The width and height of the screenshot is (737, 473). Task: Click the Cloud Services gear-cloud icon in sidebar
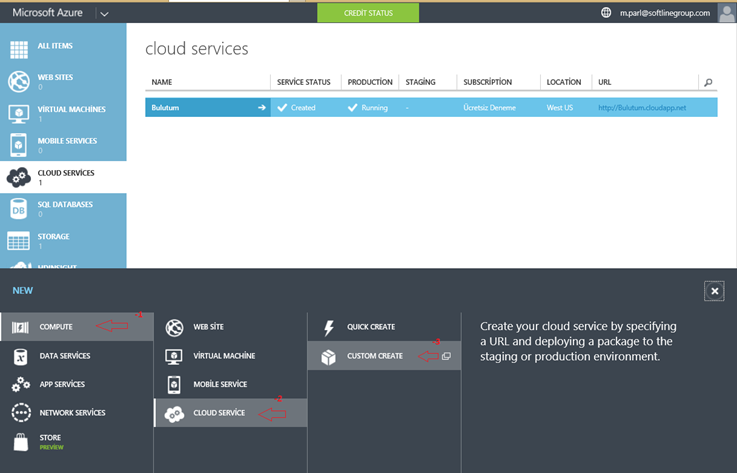19,177
